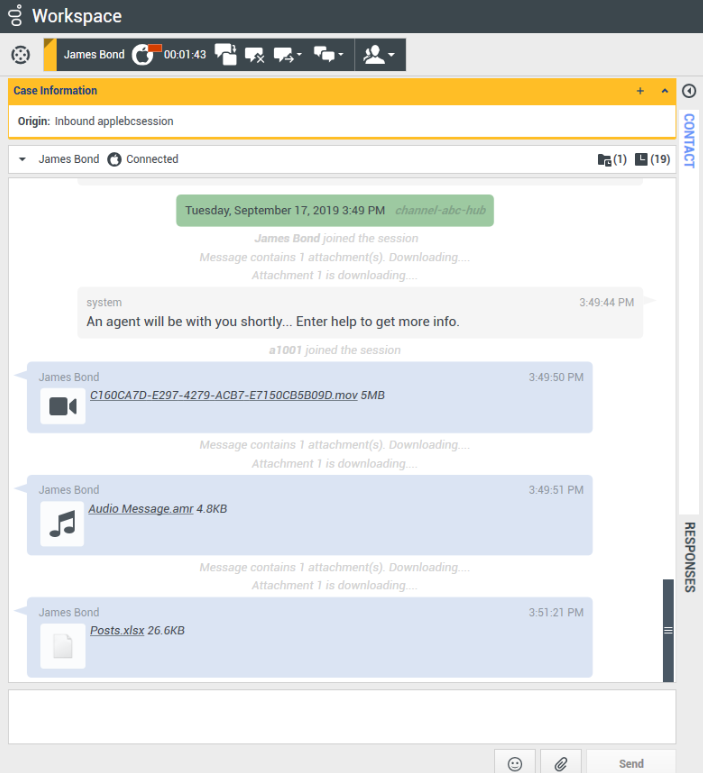
Task: Open the Audio Message.amr attachment link
Action: [x=140, y=509]
